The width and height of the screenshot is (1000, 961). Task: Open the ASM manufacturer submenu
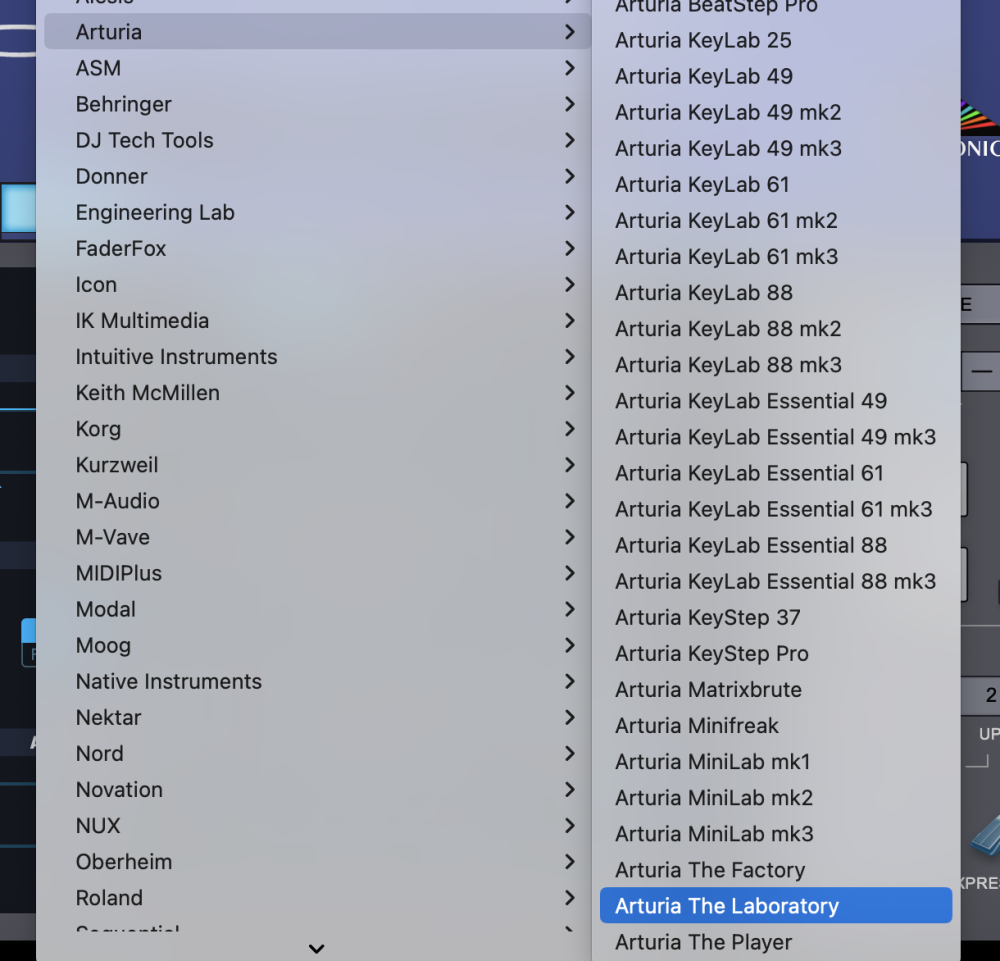317,68
